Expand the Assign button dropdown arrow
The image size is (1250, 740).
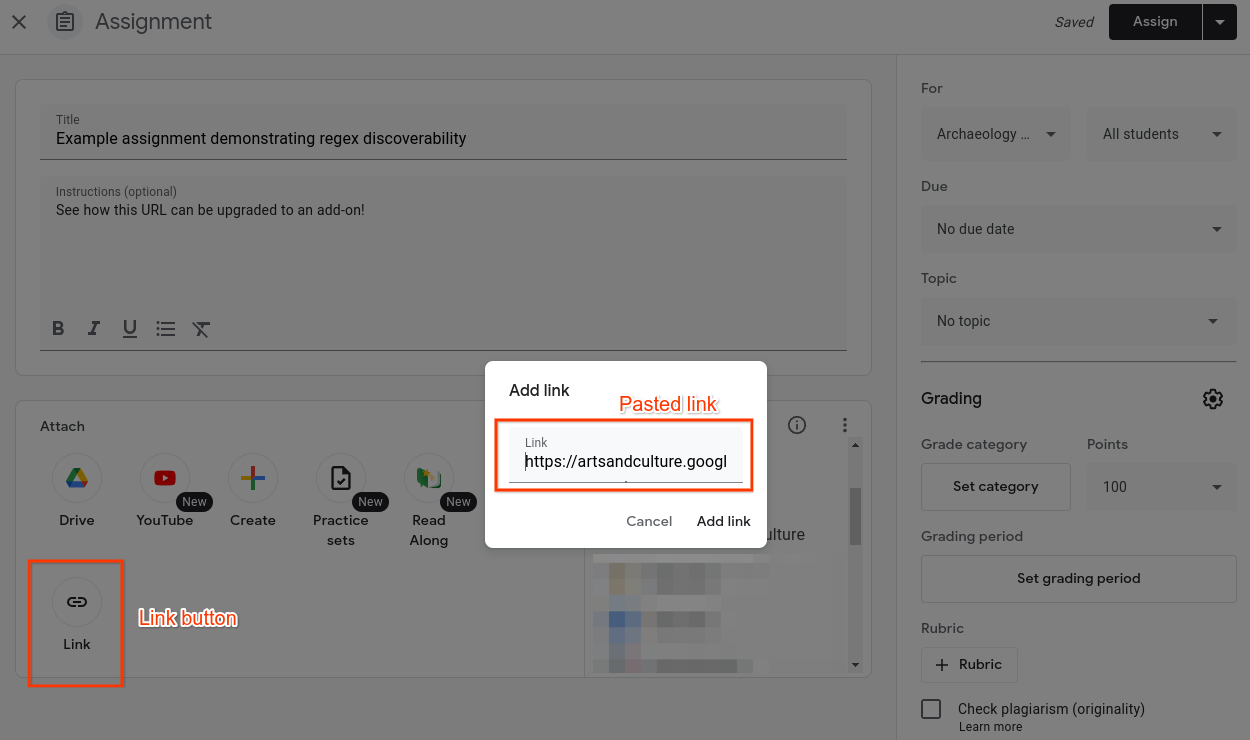coord(1220,21)
